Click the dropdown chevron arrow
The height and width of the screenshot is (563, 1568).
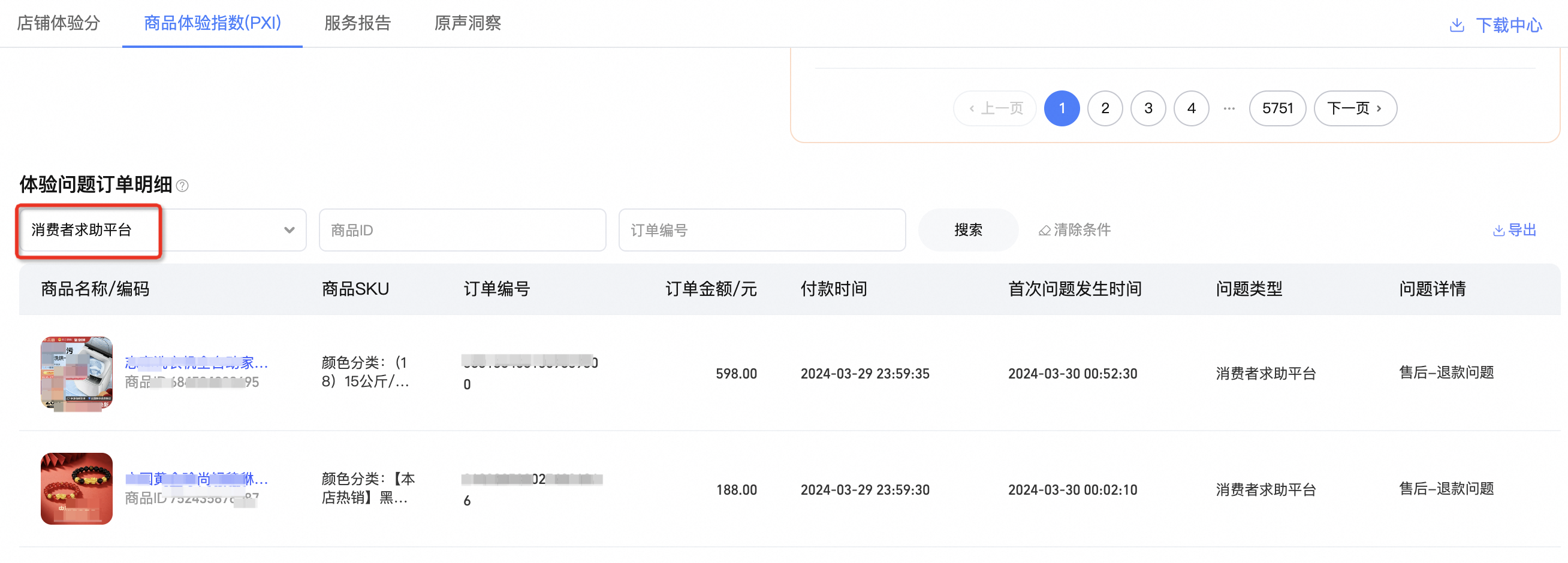click(x=289, y=230)
